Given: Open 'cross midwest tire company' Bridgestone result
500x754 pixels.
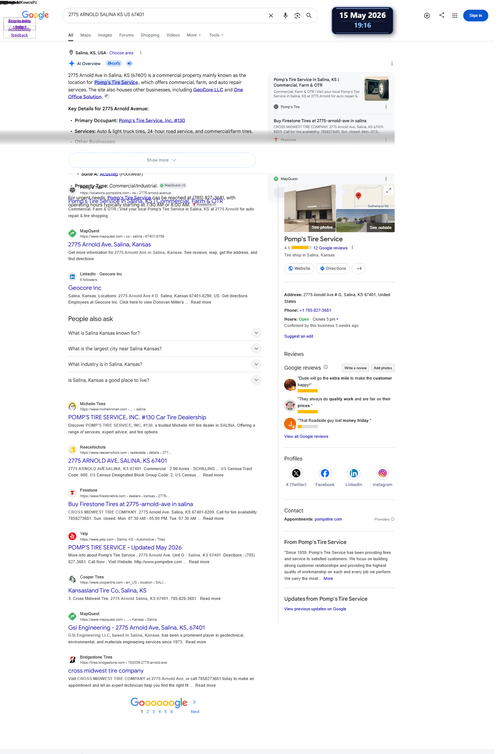Looking at the screenshot, I should 106,670.
